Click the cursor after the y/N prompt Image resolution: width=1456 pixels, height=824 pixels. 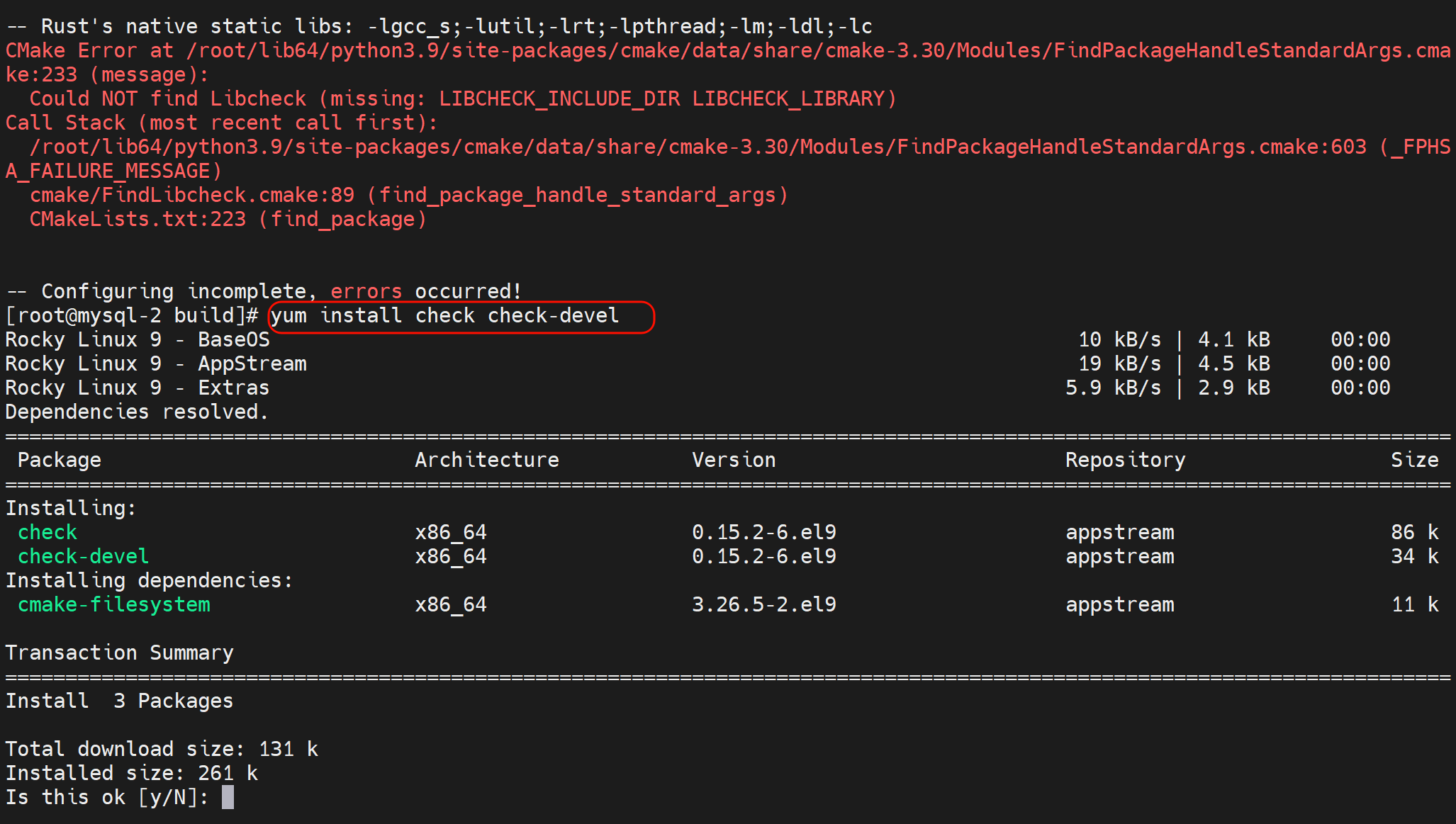coord(228,797)
